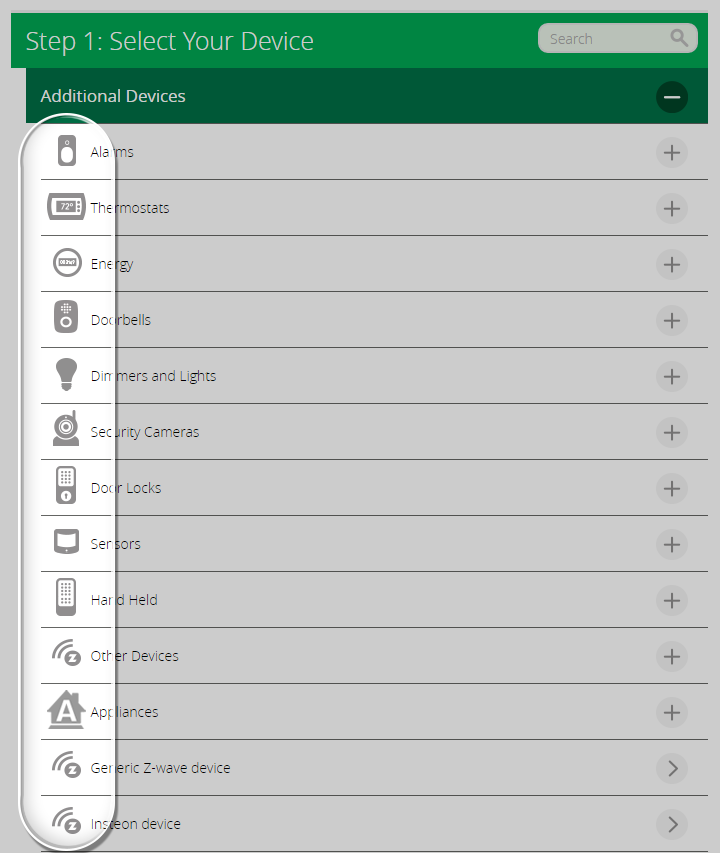720x853 pixels.
Task: Click the Appliances house icon
Action: pyautogui.click(x=66, y=710)
